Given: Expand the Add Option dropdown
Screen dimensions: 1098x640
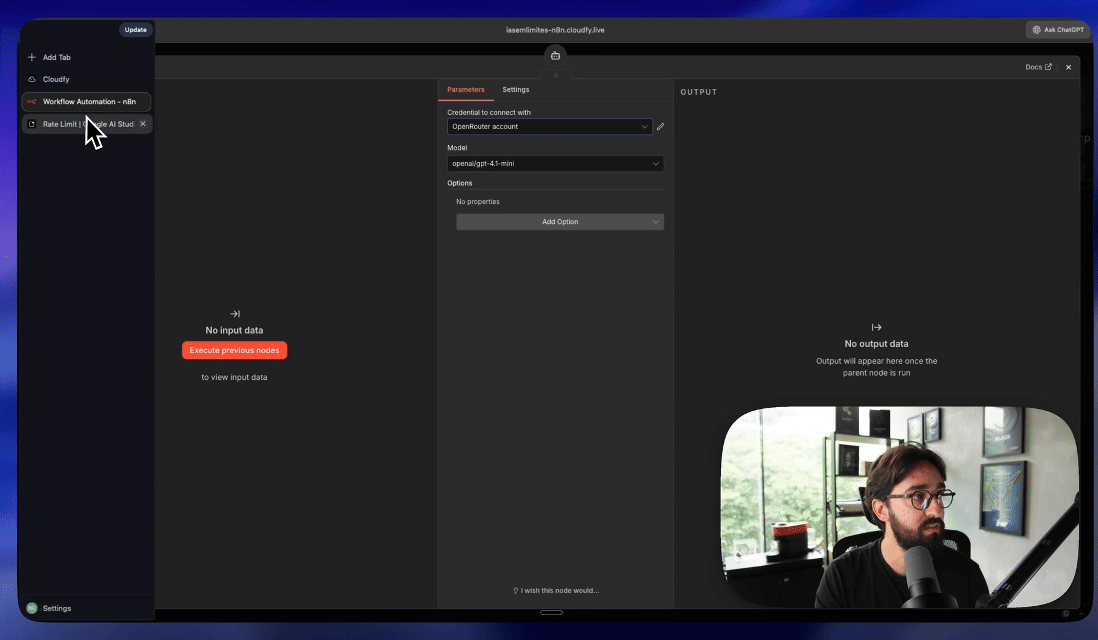Looking at the screenshot, I should click(x=560, y=222).
